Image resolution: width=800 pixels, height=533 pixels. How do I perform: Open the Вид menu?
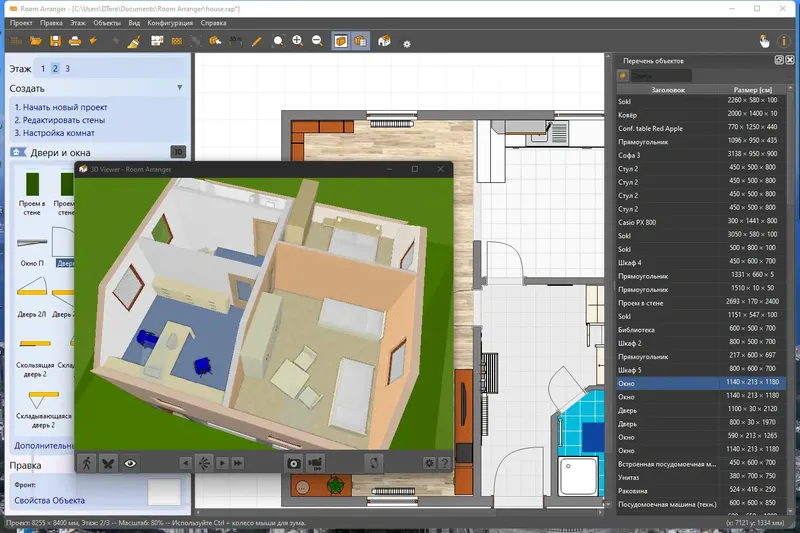click(134, 23)
